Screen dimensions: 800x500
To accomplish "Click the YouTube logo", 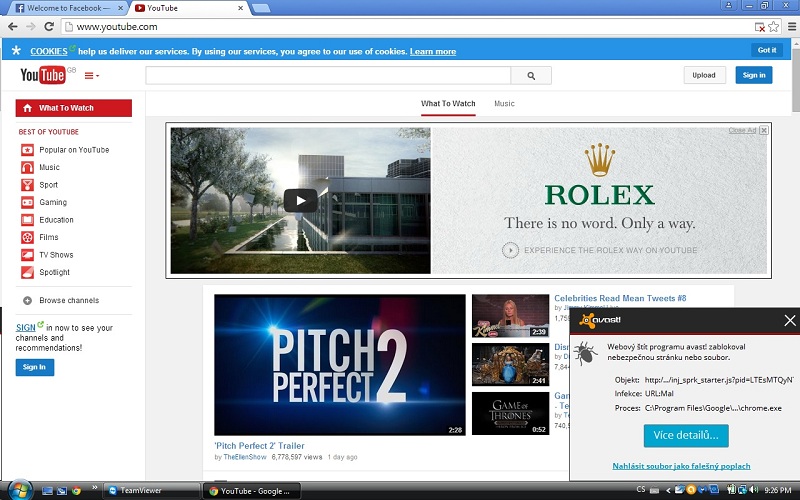I will click(43, 76).
